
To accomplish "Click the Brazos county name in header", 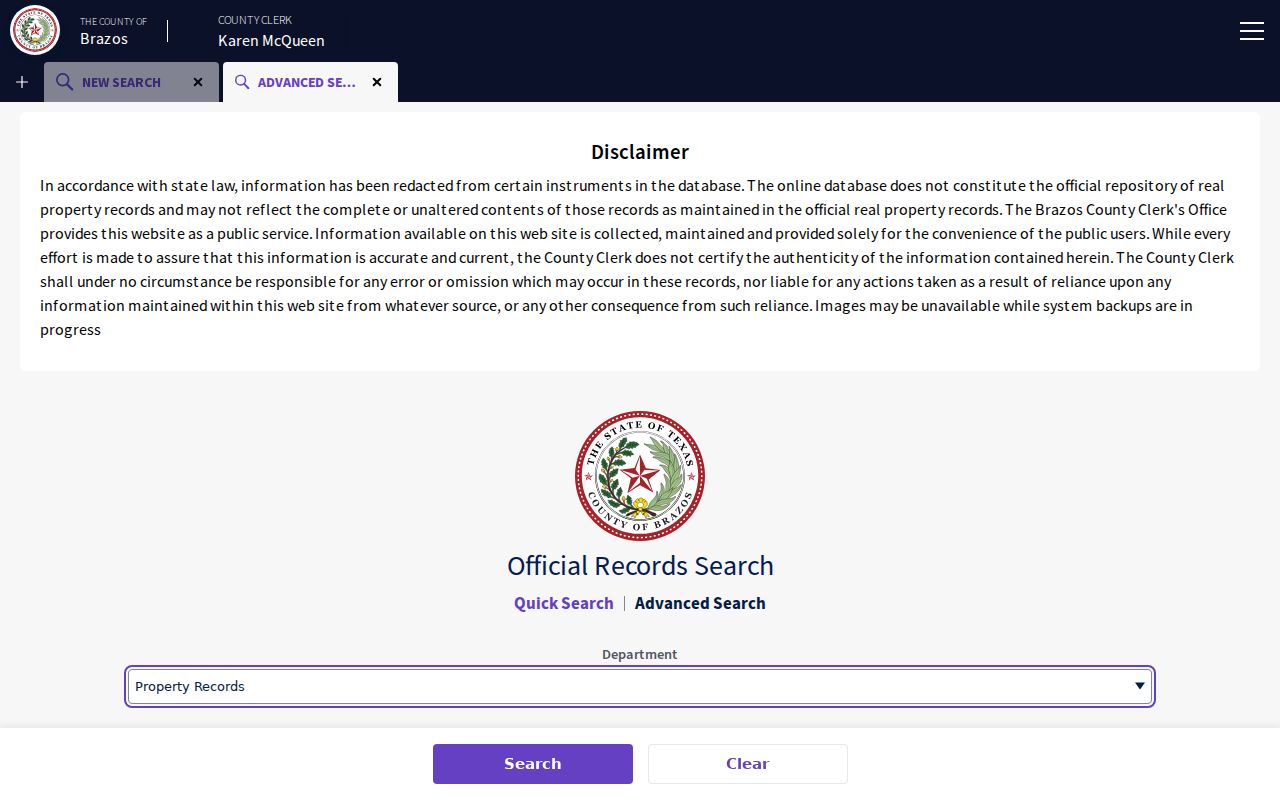I will pos(104,39).
